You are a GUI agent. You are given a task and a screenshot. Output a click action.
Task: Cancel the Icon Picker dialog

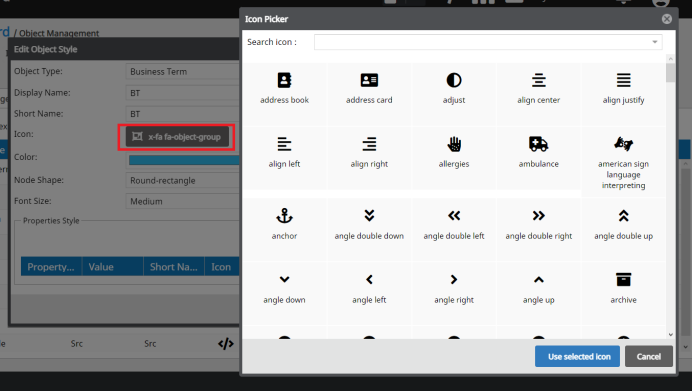[649, 357]
